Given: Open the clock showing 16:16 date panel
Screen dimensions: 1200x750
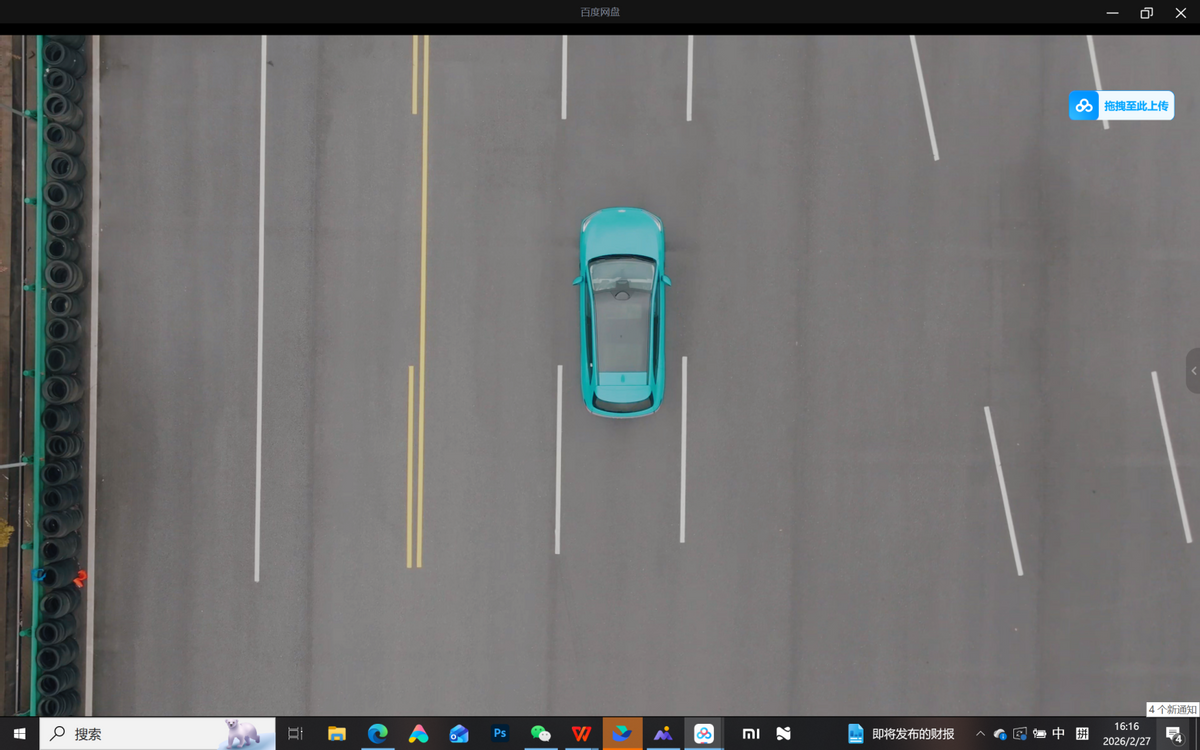Looking at the screenshot, I should point(1126,734).
